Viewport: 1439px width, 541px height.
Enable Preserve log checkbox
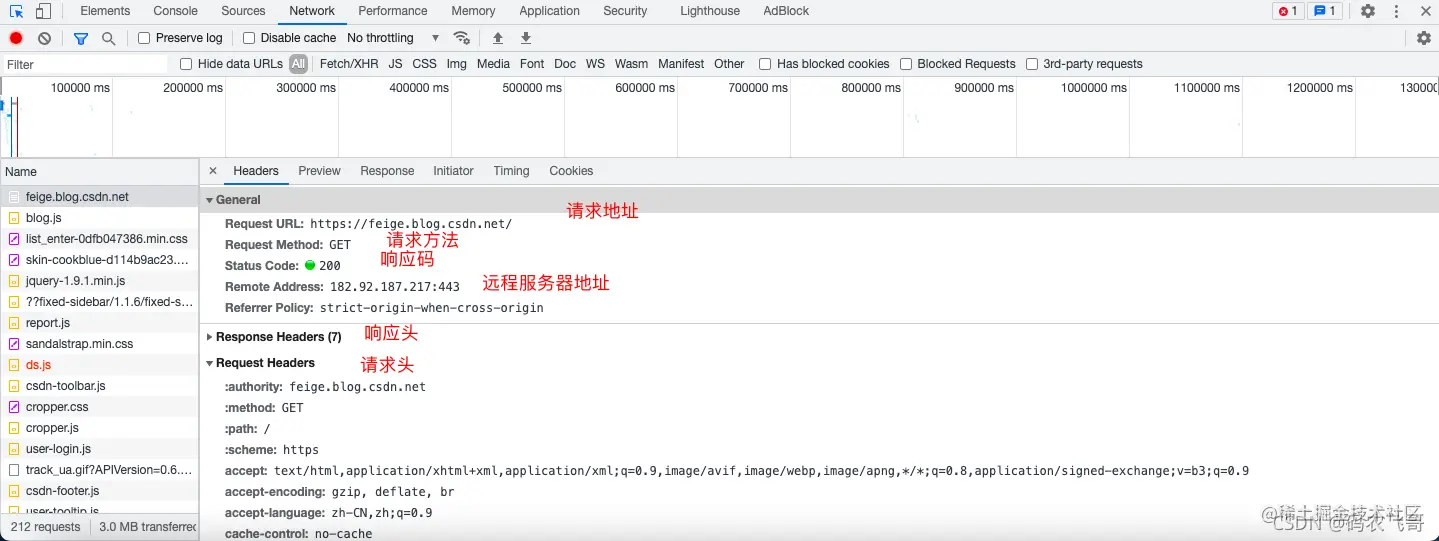(x=144, y=38)
